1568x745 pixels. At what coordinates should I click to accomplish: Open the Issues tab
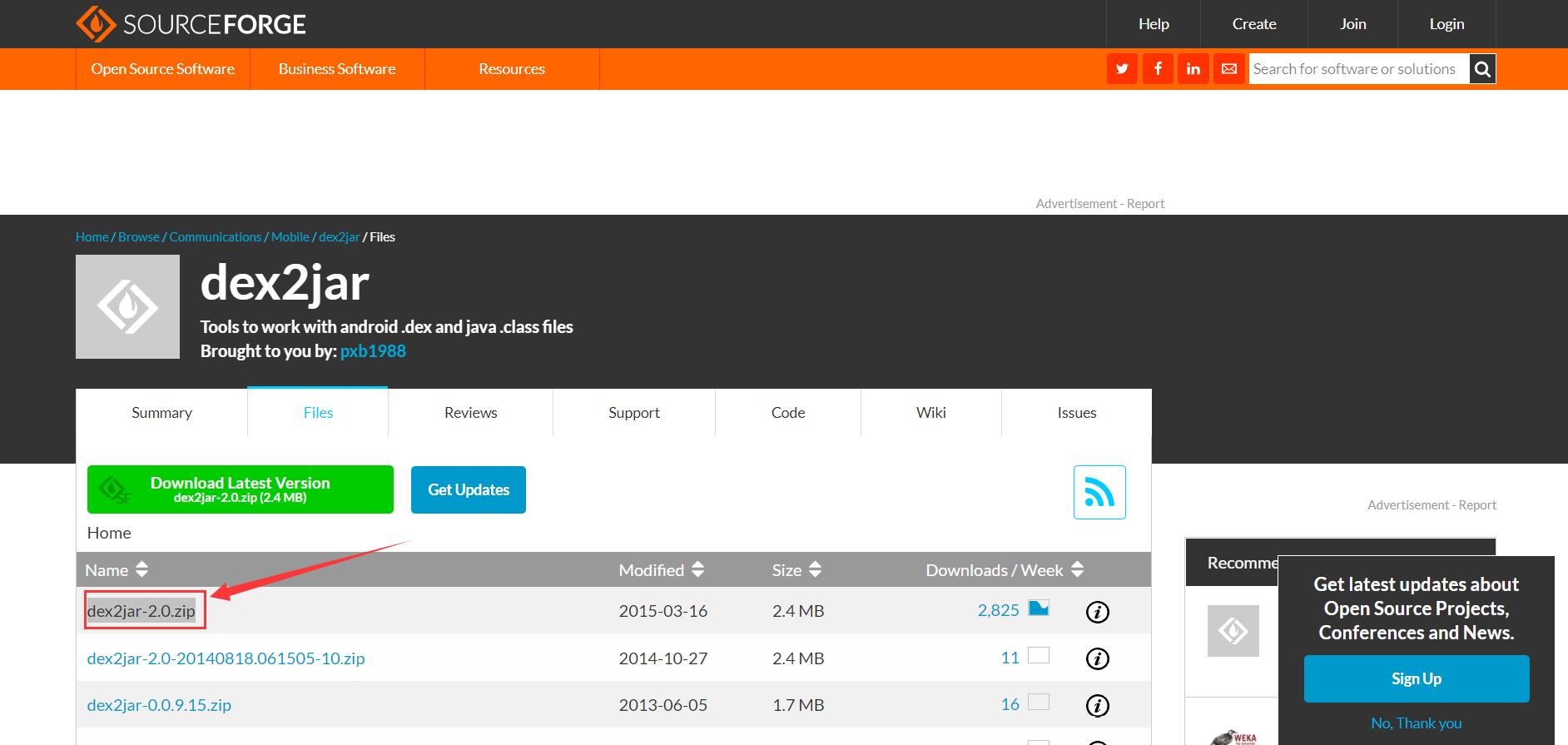point(1077,413)
